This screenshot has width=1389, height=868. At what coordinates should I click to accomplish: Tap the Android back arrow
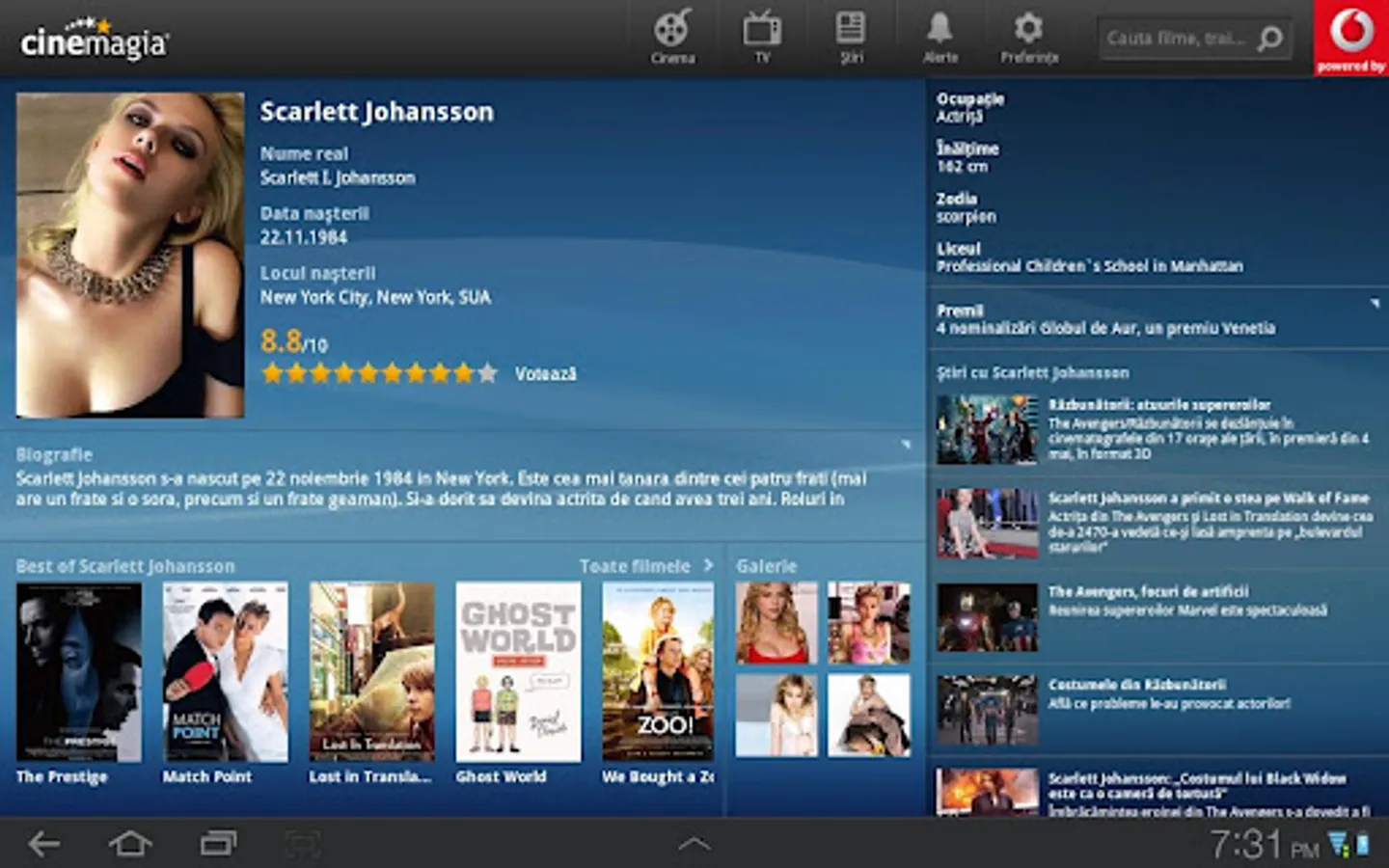point(43,844)
